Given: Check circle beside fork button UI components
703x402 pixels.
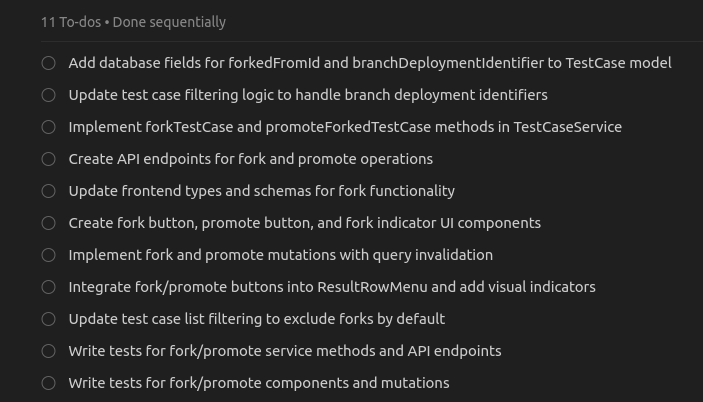Looking at the screenshot, I should tap(48, 223).
